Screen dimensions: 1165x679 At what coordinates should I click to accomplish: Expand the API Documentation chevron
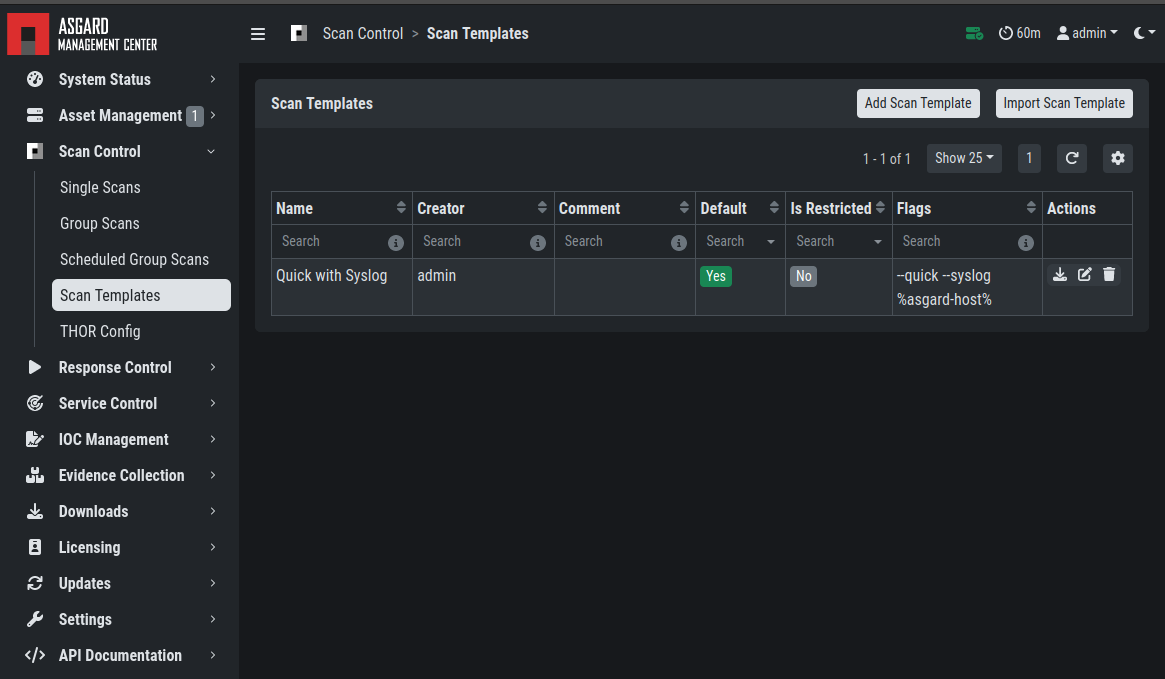[x=212, y=655]
